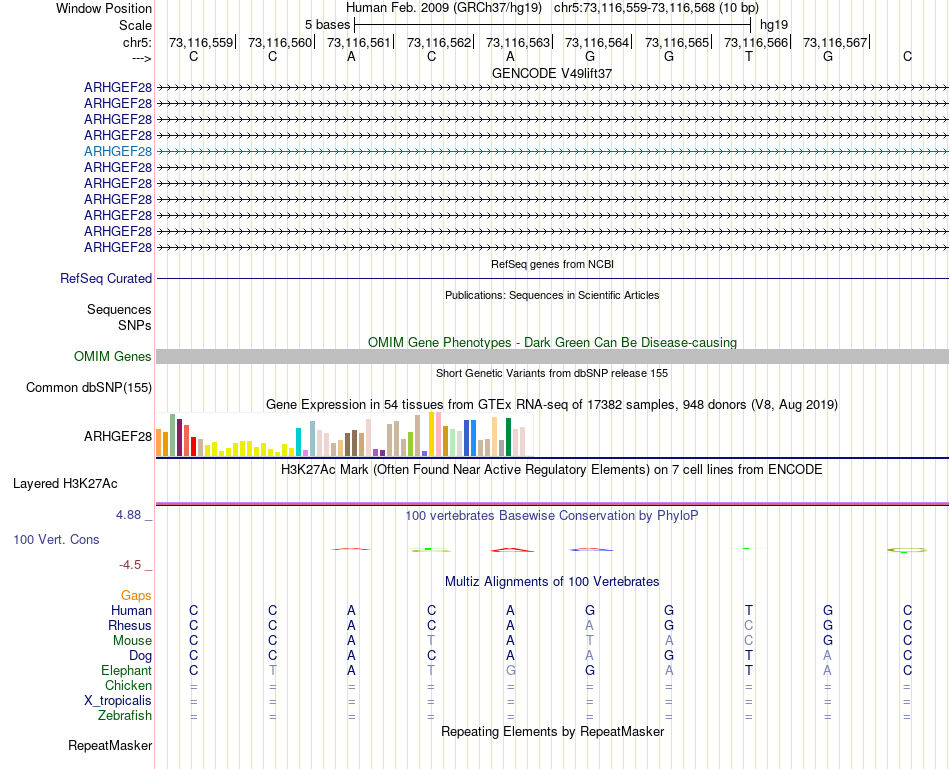Click the orange Gaps row label
Screen dimensions: 950x769
(136, 596)
